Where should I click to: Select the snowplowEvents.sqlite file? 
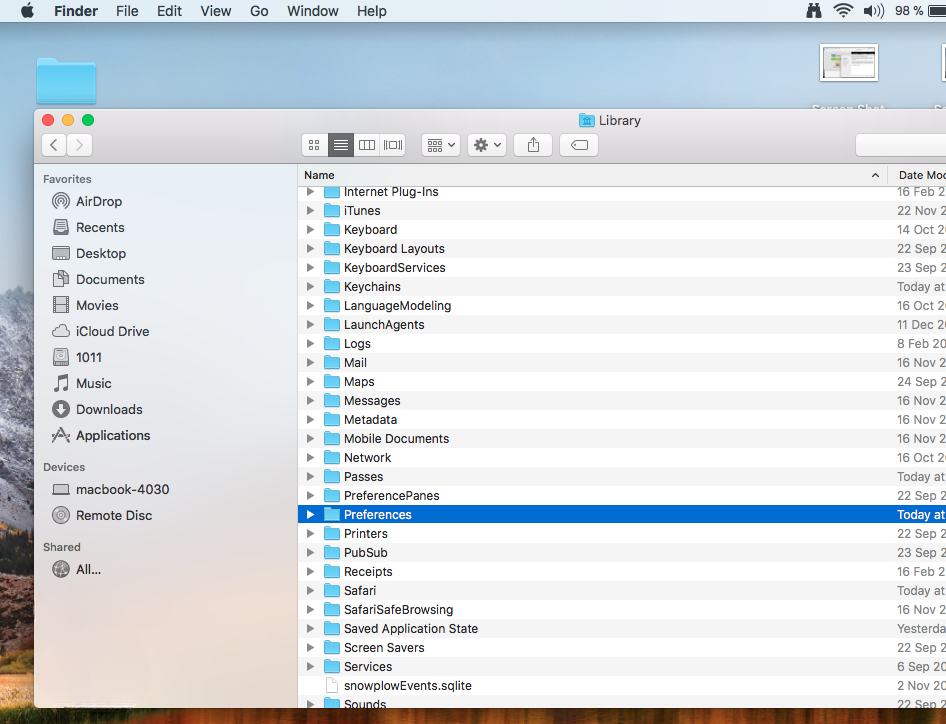click(622, 685)
